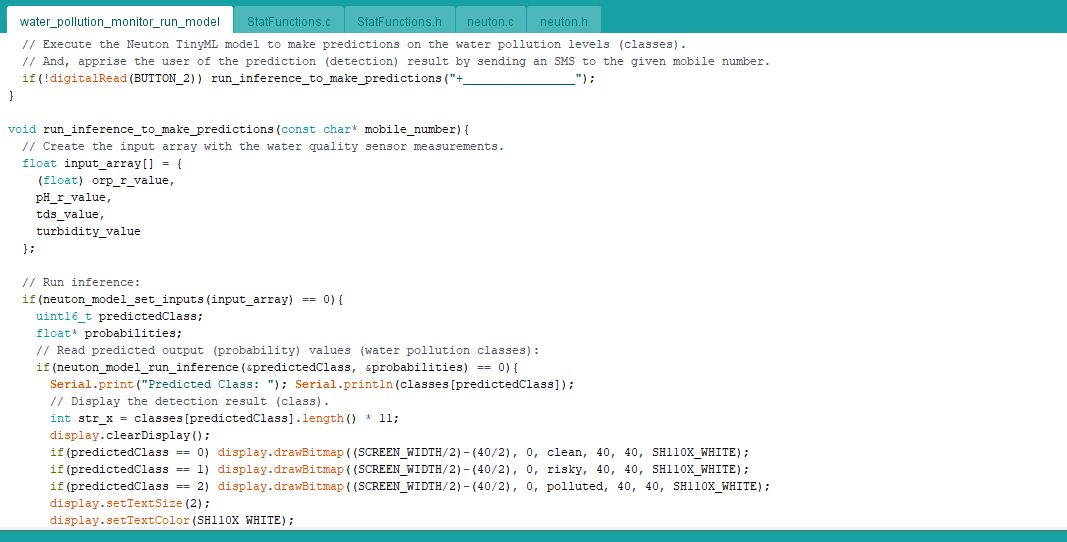Select the neuton.c tab

490,20
